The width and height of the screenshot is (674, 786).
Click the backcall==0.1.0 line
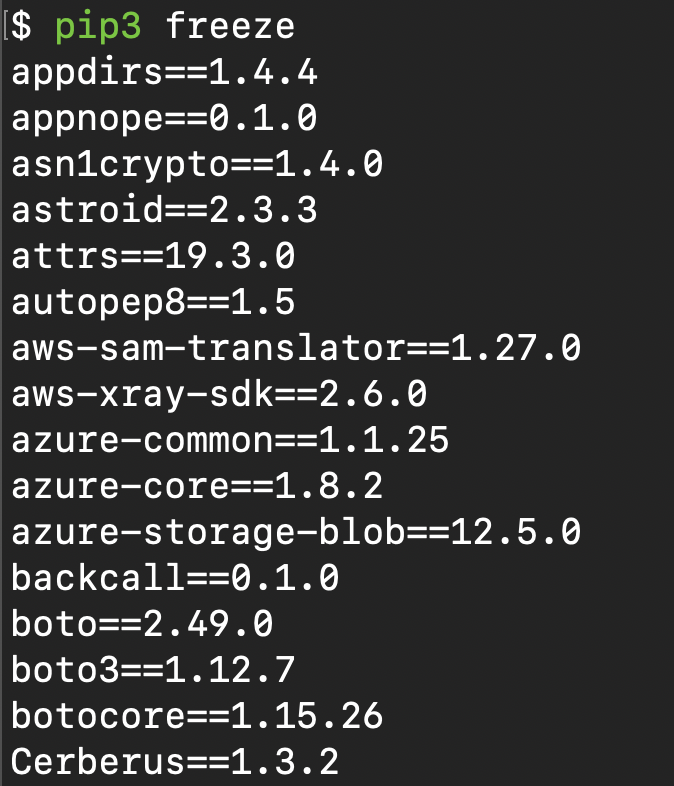click(175, 579)
